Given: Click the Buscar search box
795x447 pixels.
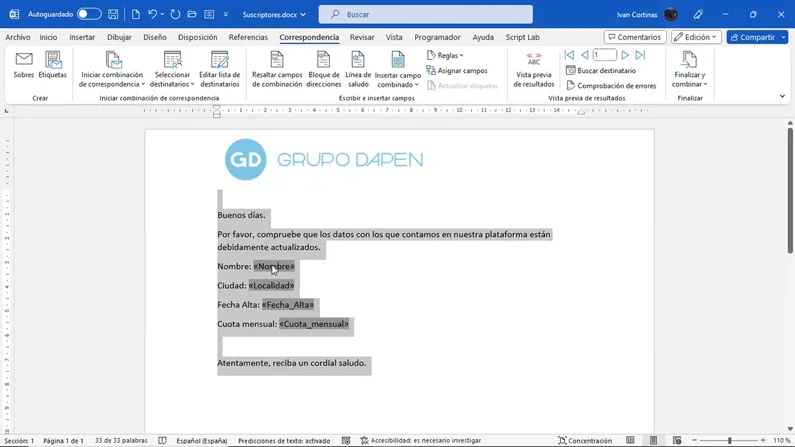Looking at the screenshot, I should (x=425, y=14).
